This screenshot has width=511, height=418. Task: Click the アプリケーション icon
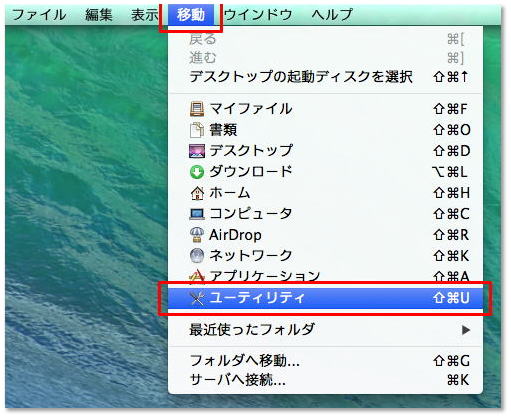point(197,276)
